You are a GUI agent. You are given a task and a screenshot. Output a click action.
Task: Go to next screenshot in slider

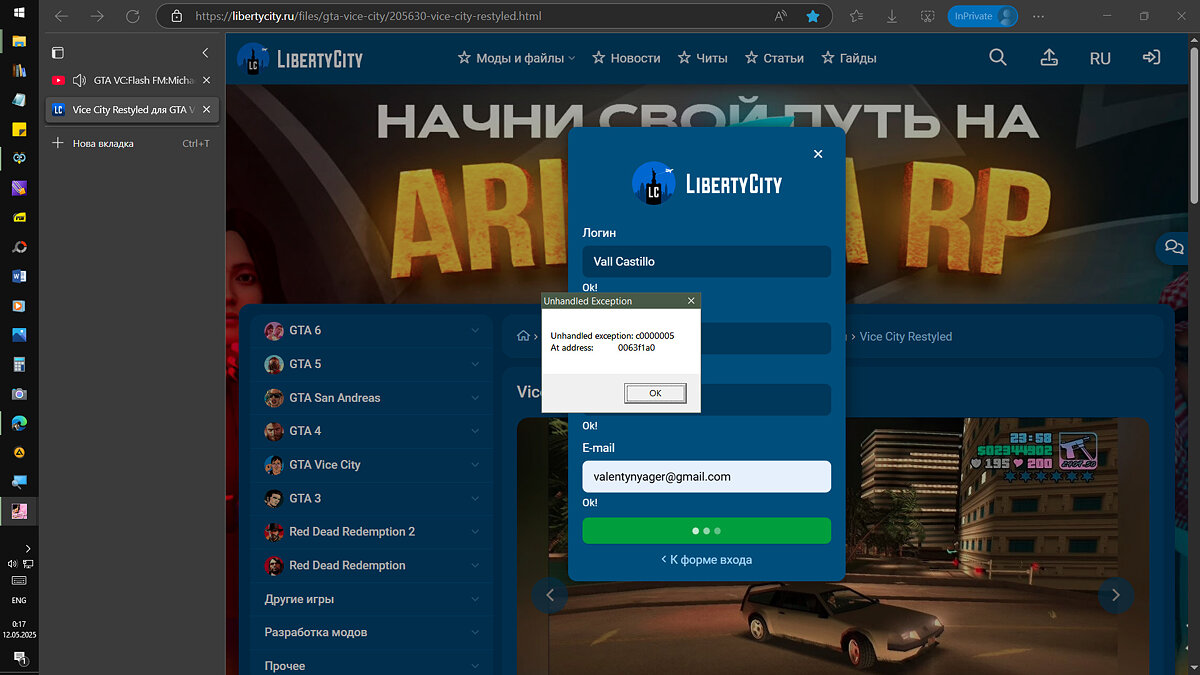[1115, 596]
